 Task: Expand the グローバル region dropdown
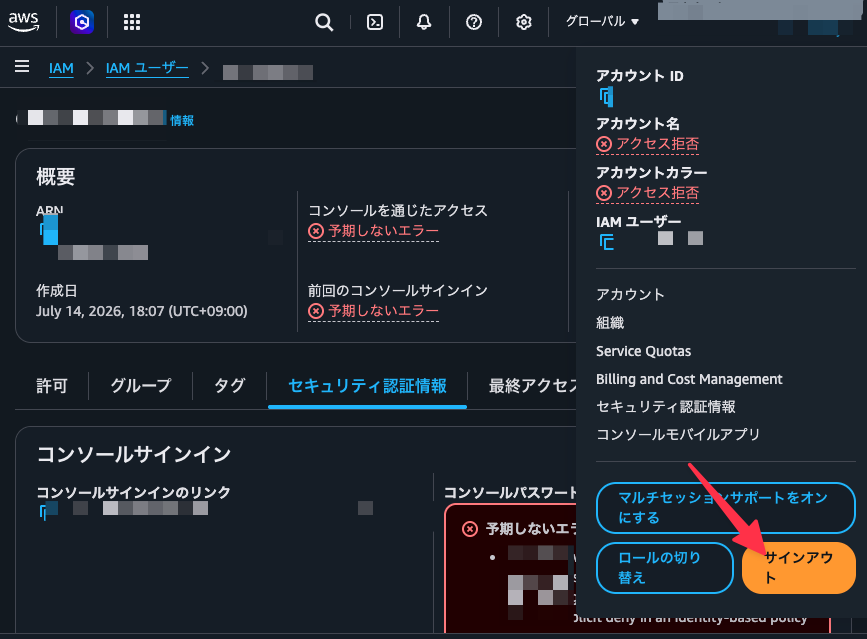coord(602,22)
